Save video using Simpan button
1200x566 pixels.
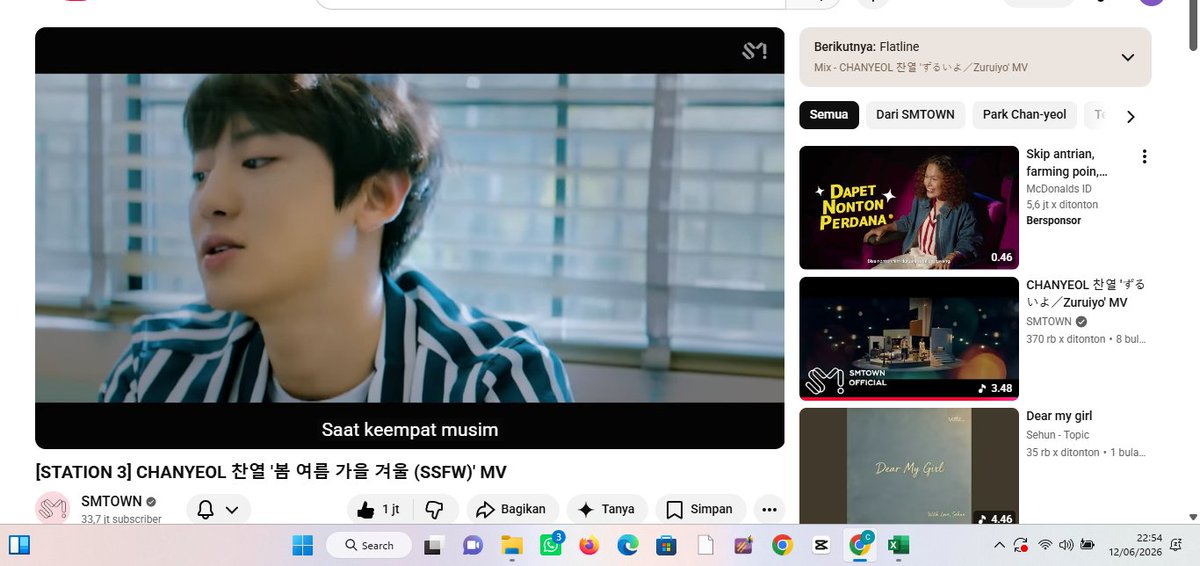(x=700, y=509)
